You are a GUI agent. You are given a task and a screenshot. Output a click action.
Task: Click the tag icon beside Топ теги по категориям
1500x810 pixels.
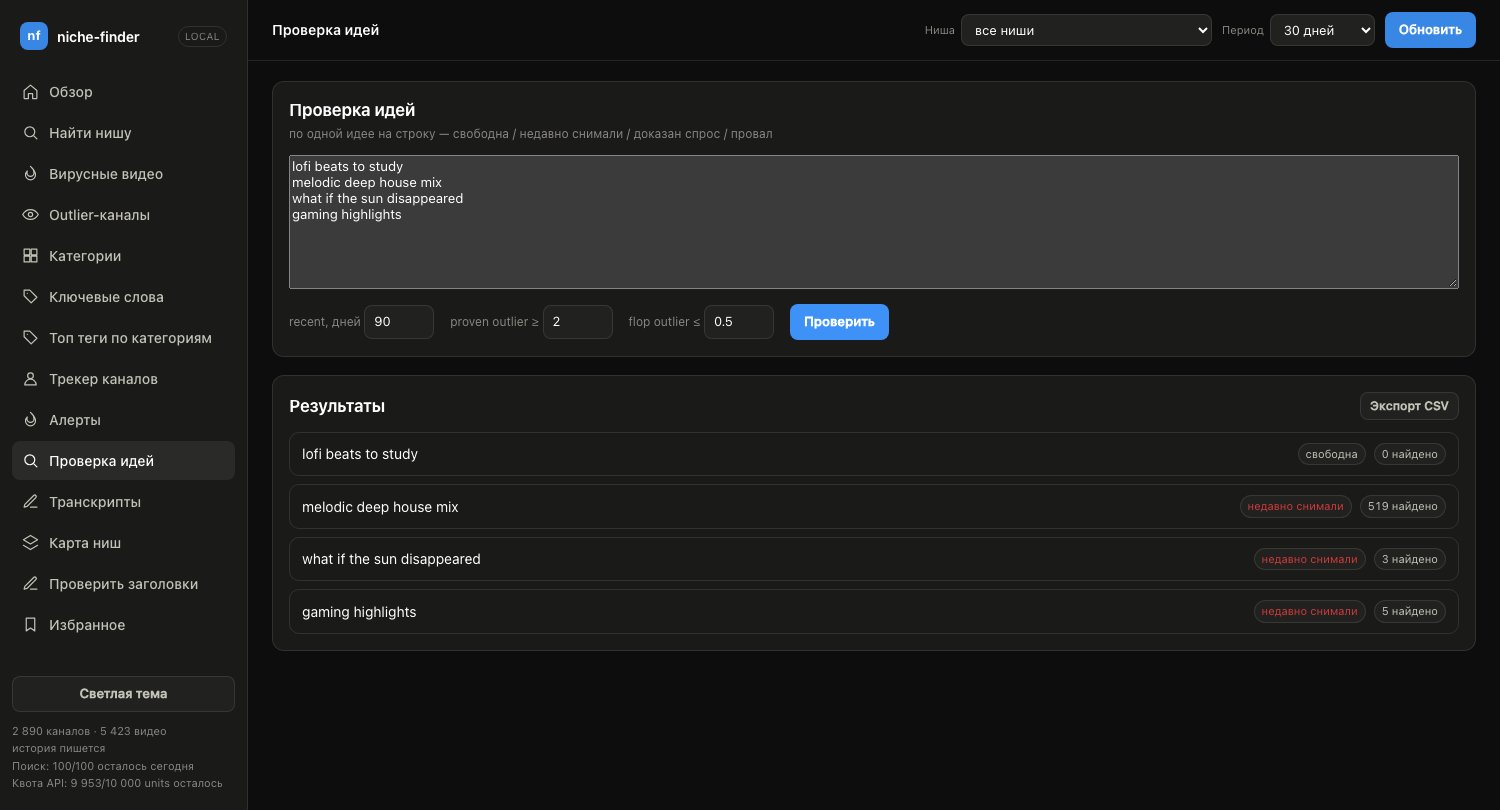pos(31,338)
